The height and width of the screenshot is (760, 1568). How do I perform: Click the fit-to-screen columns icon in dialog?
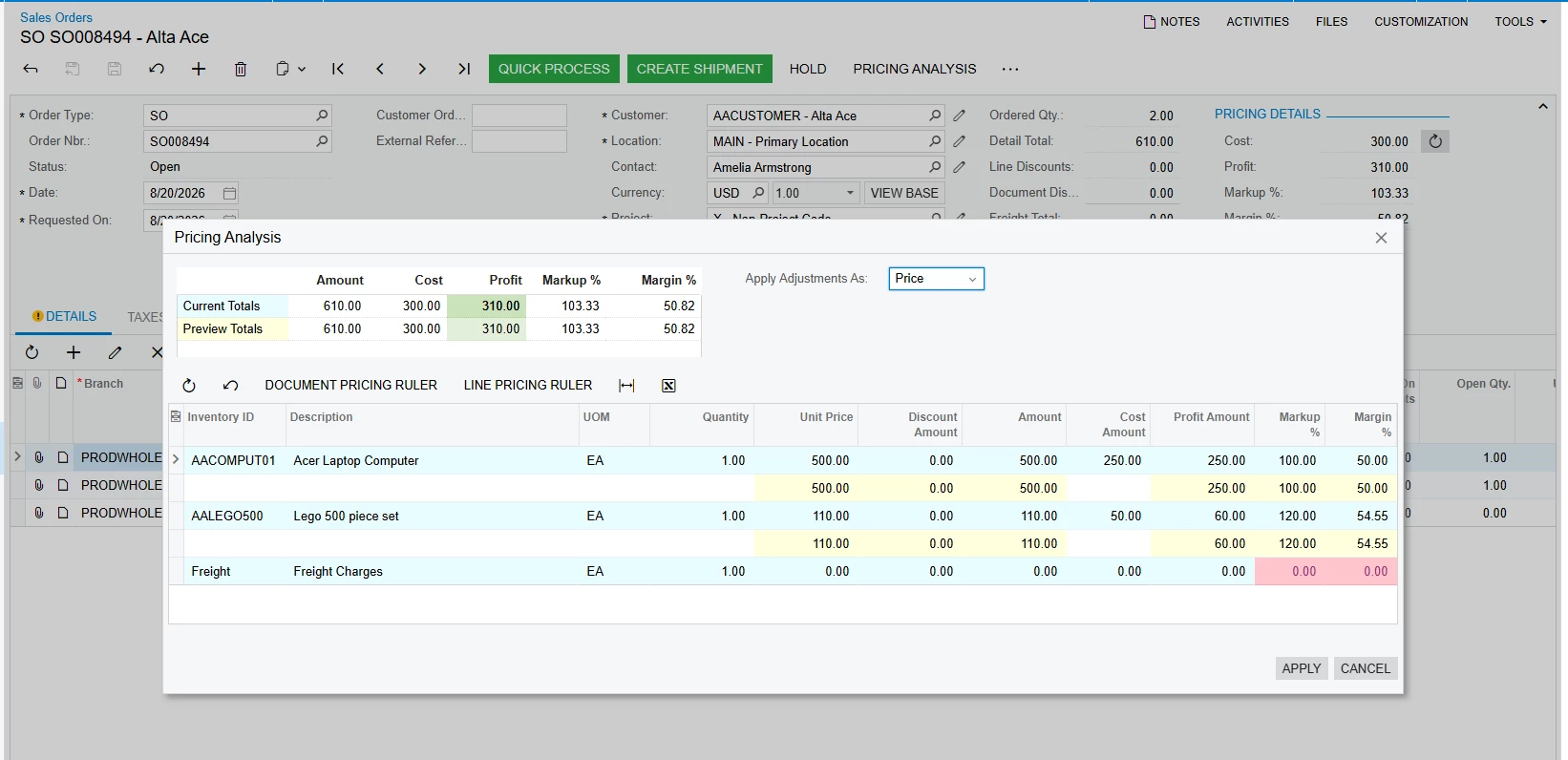pos(626,386)
